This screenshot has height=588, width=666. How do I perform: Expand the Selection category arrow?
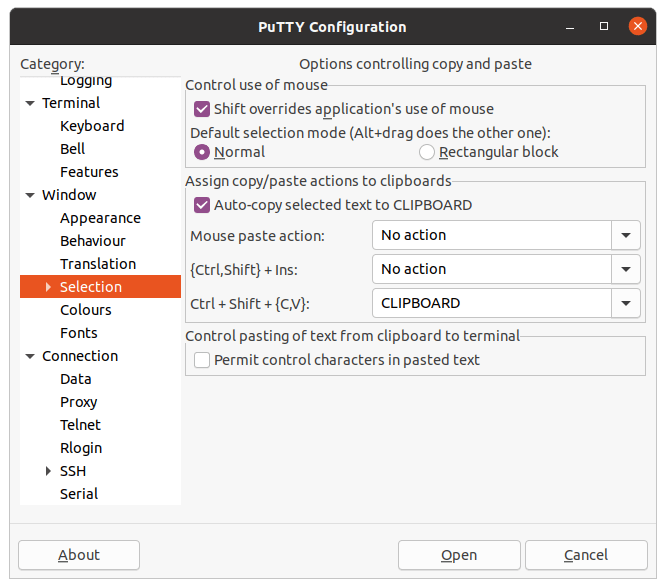[48, 287]
